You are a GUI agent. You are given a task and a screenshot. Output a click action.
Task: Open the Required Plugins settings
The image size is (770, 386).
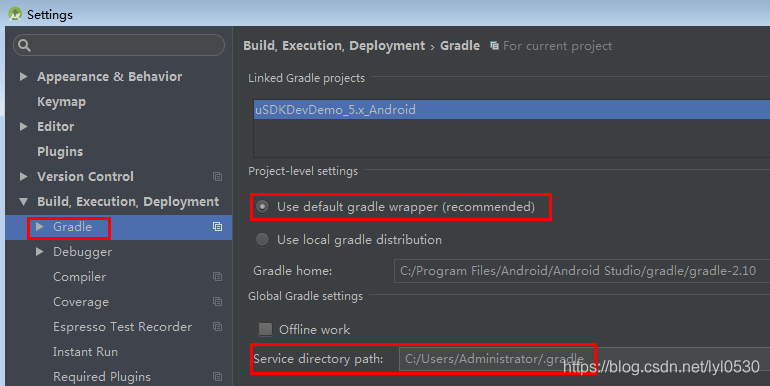click(x=102, y=377)
